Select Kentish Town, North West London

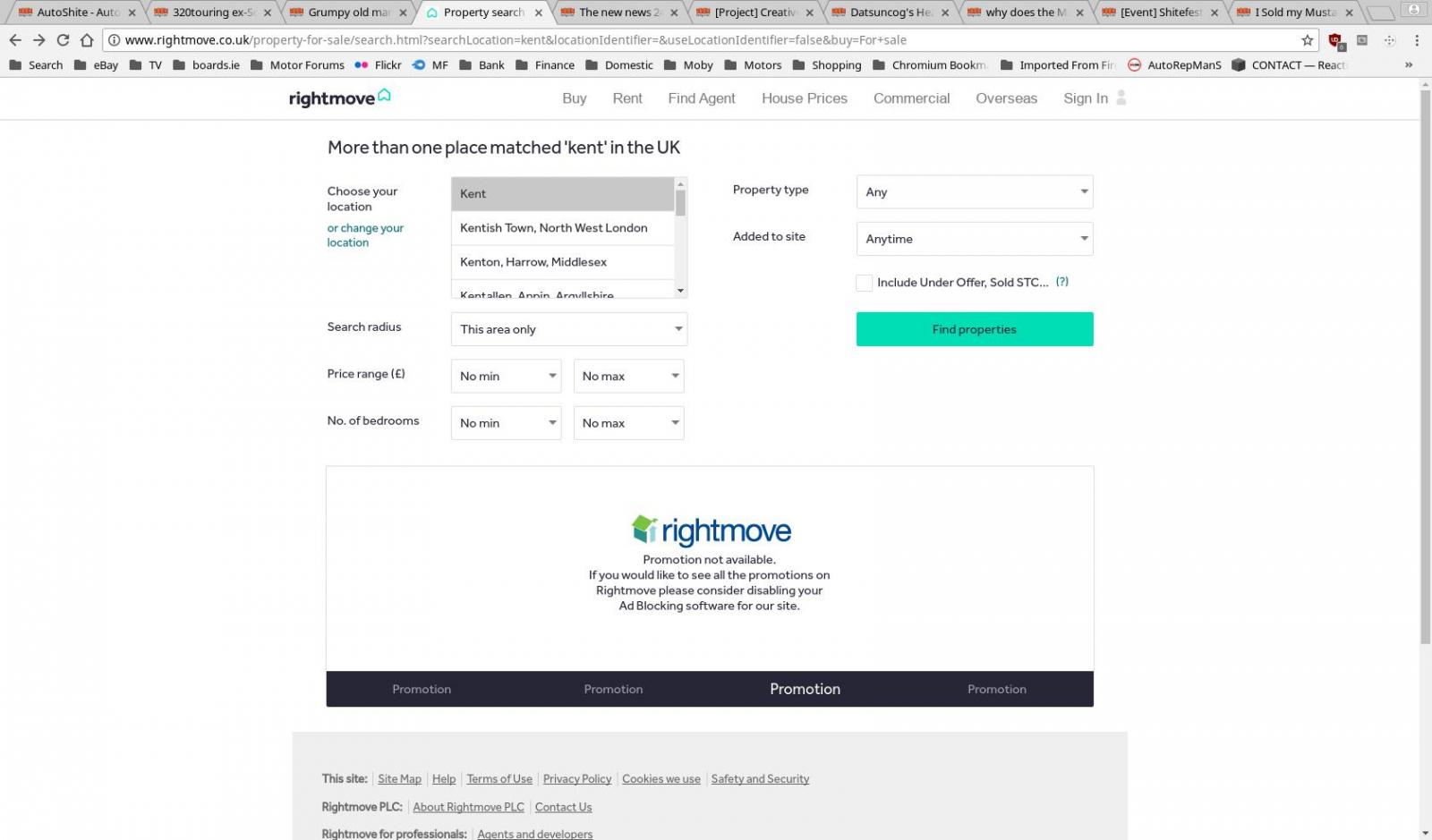563,228
